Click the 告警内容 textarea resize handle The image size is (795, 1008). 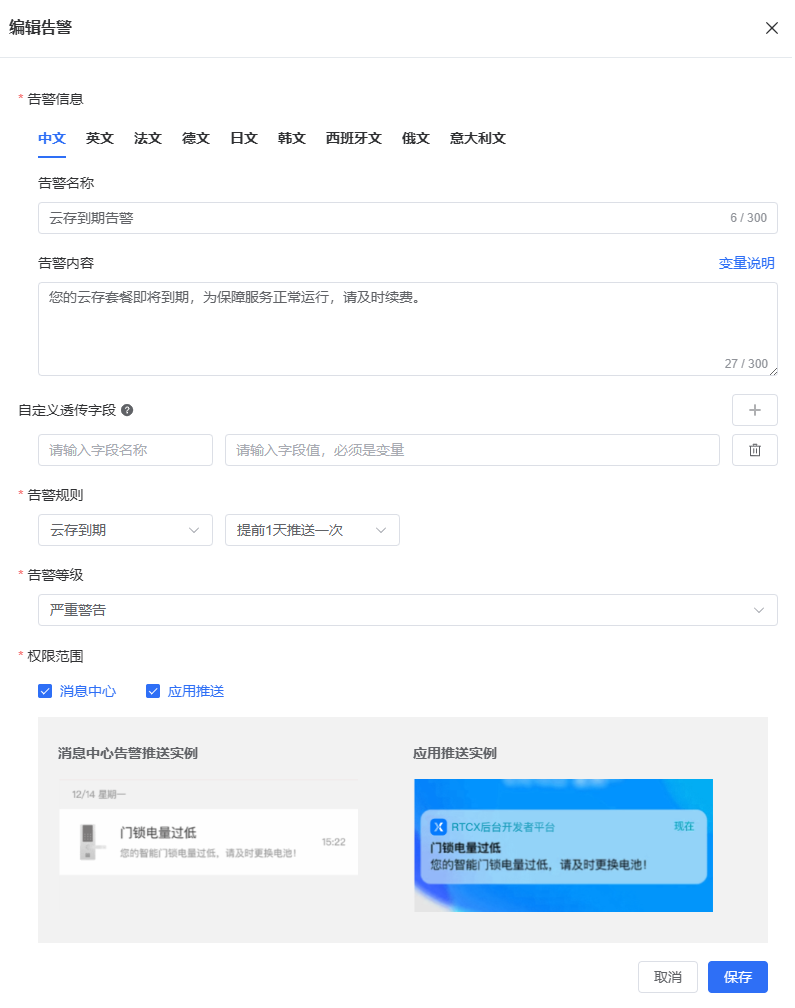tap(773, 371)
